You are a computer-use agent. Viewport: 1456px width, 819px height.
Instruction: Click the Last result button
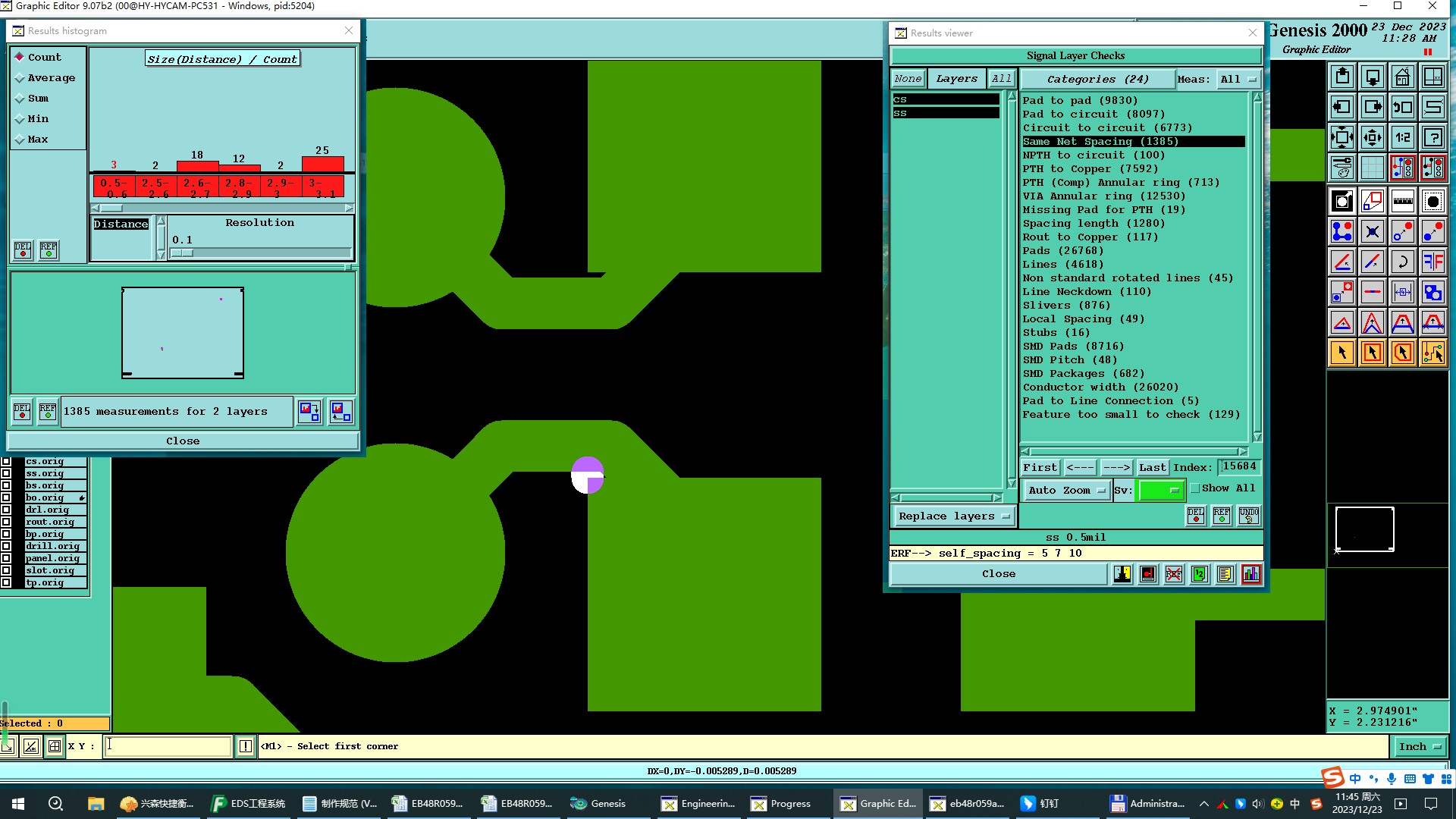(1151, 468)
